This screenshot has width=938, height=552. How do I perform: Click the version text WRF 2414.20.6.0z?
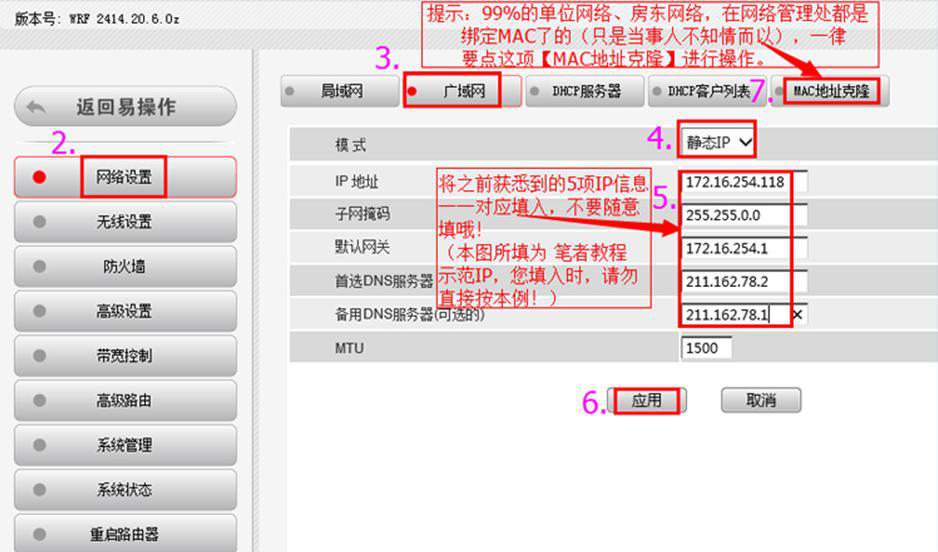[x=124, y=19]
